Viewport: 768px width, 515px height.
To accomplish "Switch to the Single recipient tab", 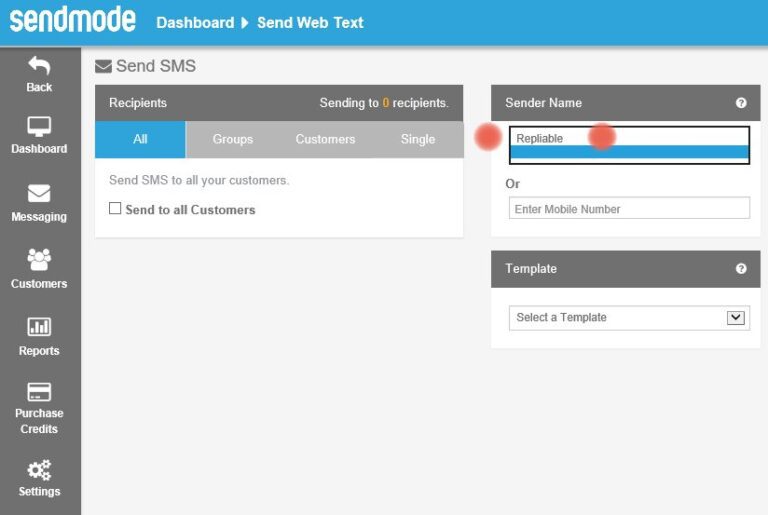I will [417, 139].
